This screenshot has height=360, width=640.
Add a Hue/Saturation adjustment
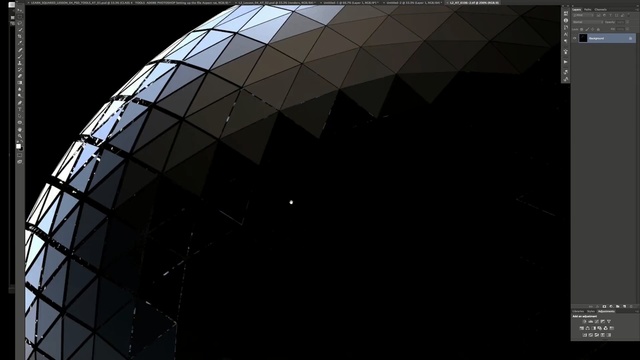[x=582, y=328]
